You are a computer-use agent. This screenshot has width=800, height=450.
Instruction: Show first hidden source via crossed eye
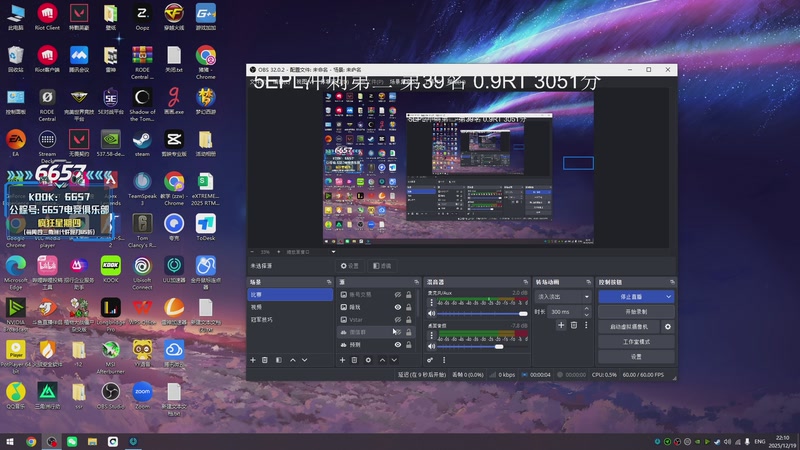397,295
